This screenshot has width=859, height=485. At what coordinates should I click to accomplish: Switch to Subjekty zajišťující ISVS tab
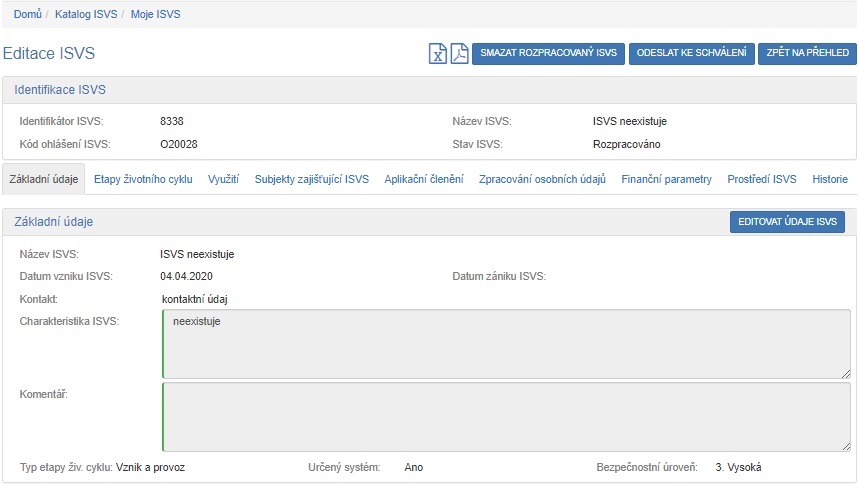point(311,180)
